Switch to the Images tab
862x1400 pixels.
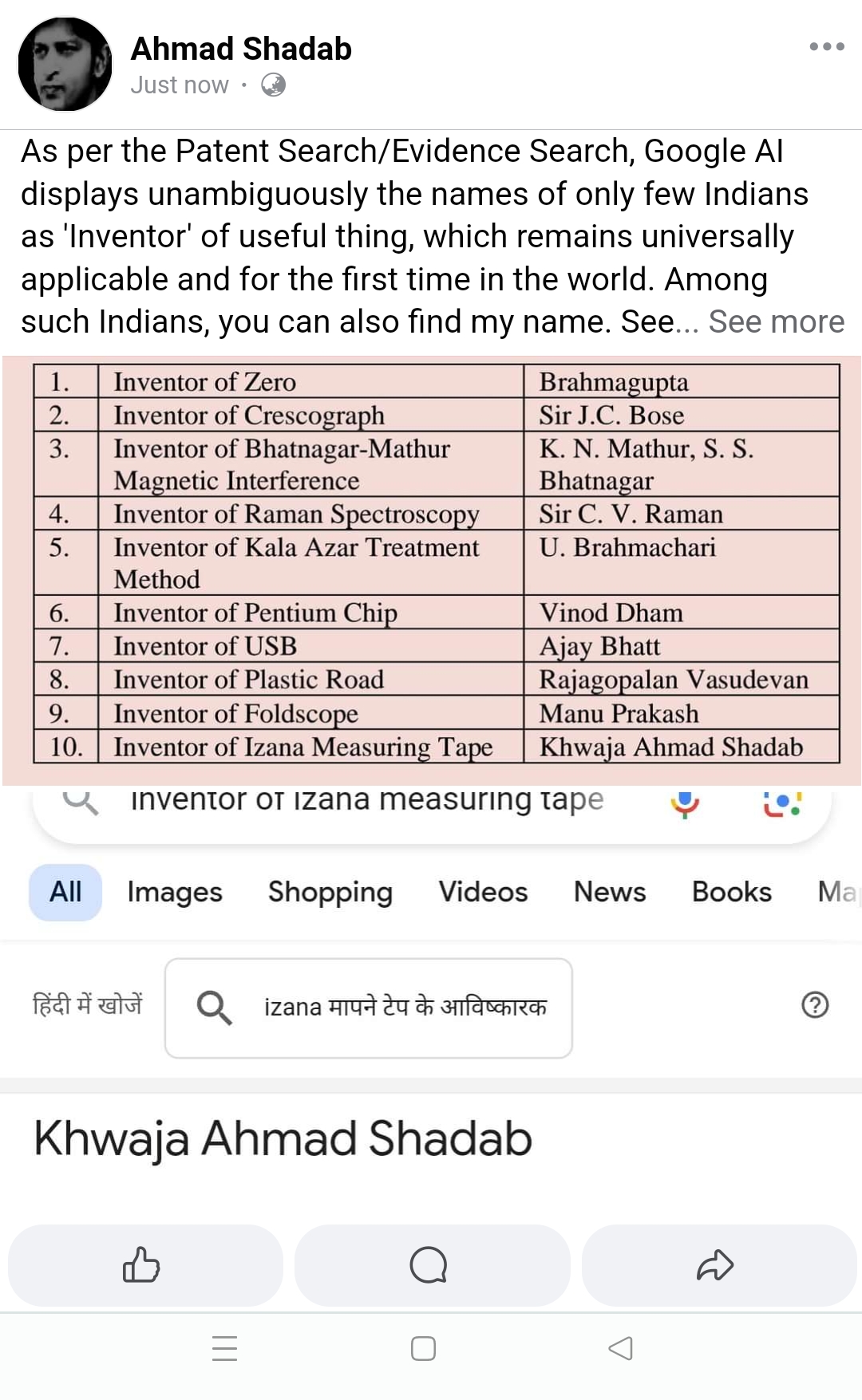[175, 892]
